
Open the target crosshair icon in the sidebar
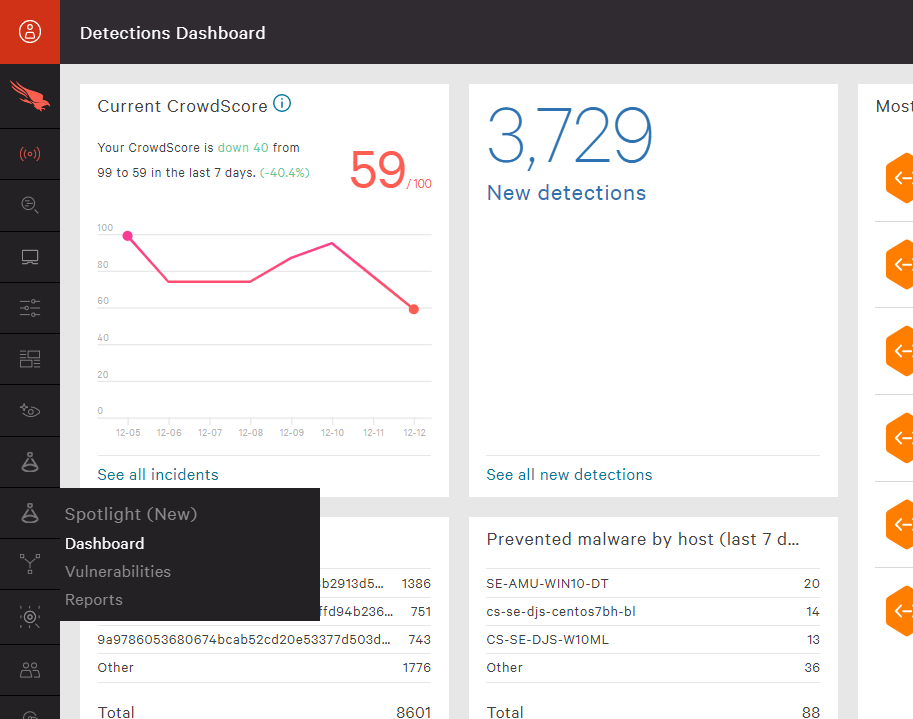click(x=30, y=617)
